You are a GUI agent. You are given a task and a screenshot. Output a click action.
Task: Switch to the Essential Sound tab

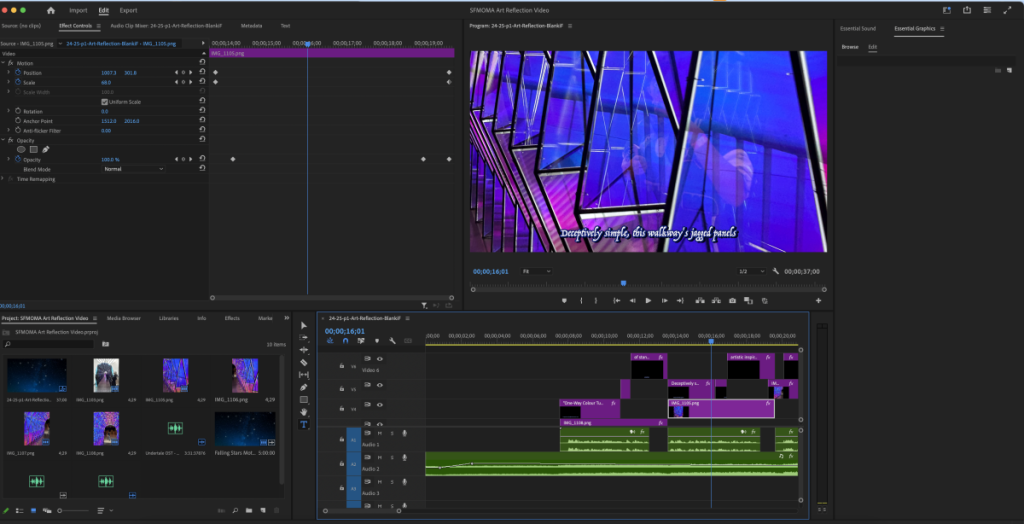[858, 29]
